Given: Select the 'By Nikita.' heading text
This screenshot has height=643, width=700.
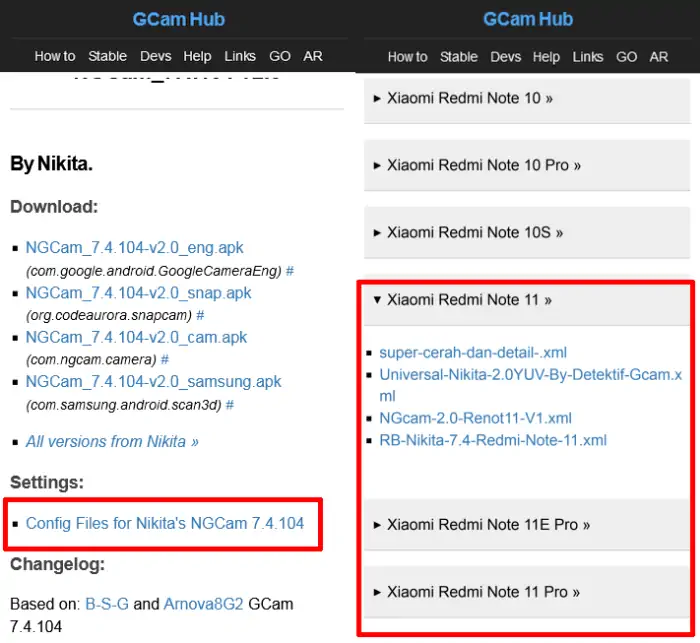Looking at the screenshot, I should (x=51, y=164).
